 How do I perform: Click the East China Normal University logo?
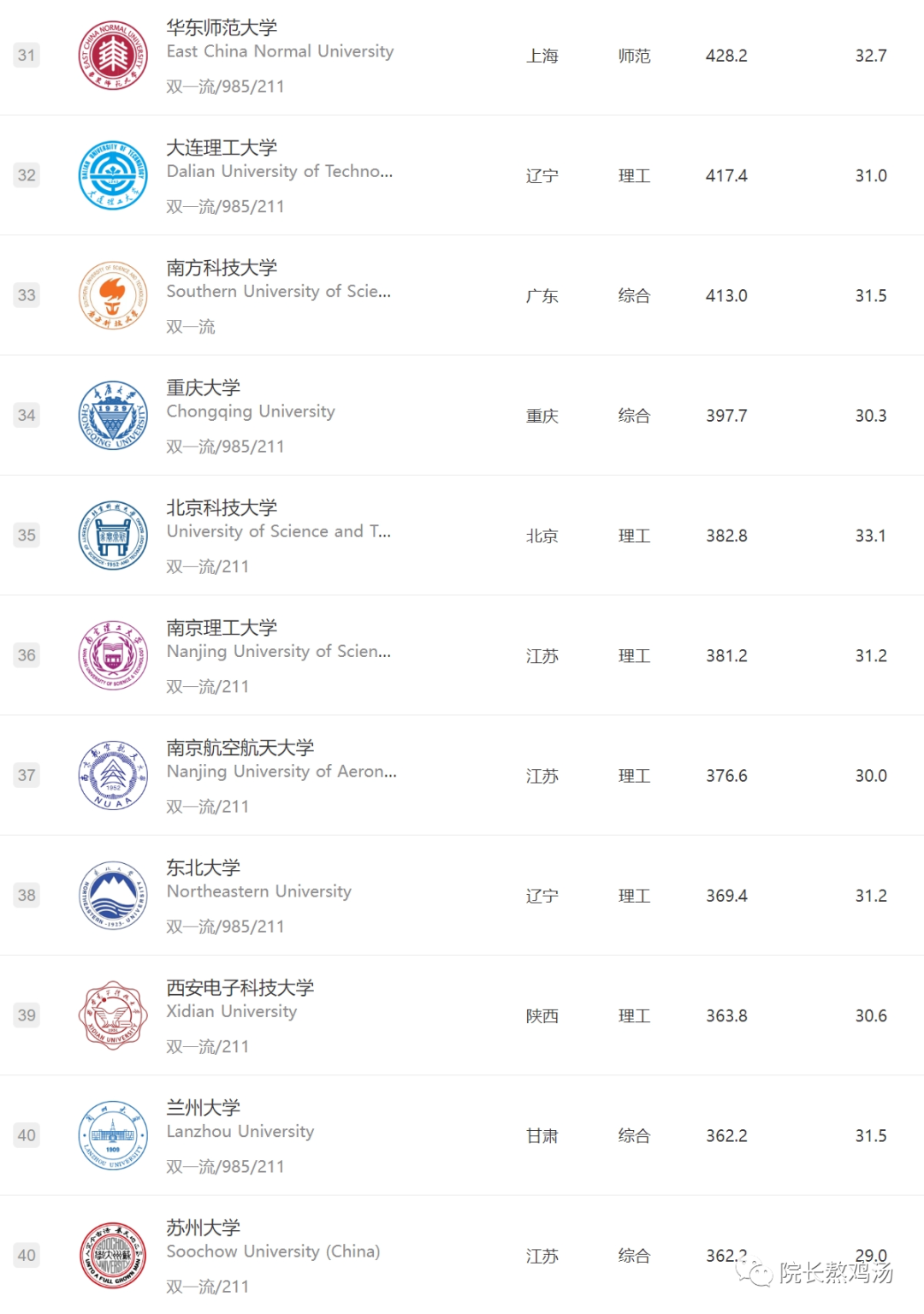[113, 56]
